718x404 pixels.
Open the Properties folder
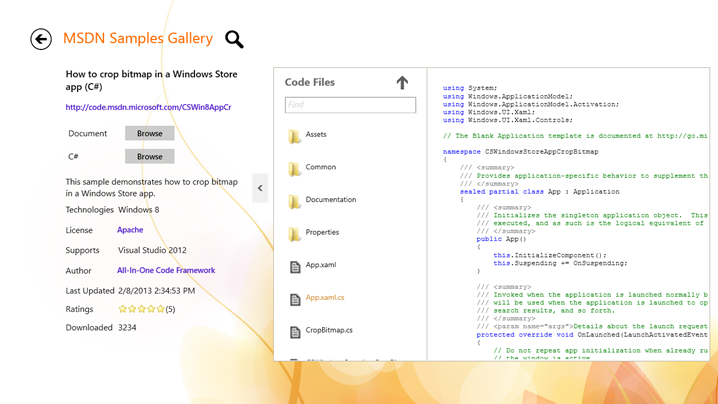tap(322, 232)
